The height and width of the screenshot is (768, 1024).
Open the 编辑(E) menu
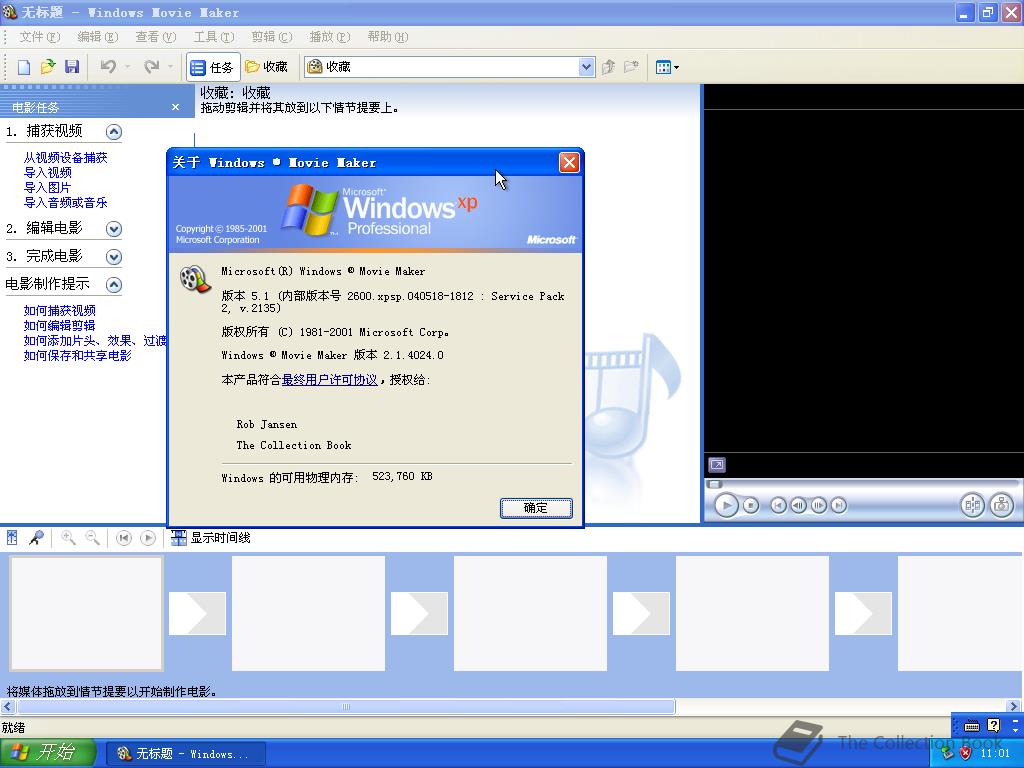(98, 37)
